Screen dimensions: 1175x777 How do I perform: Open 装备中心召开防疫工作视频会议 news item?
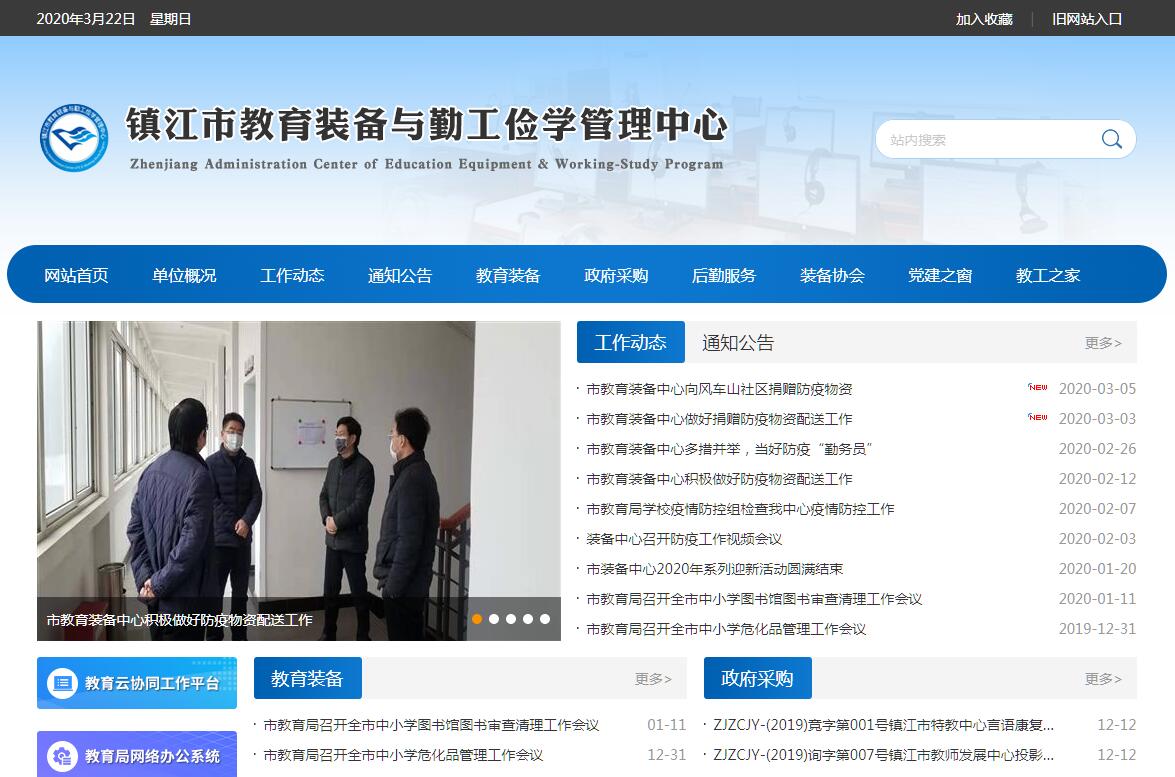(x=684, y=539)
